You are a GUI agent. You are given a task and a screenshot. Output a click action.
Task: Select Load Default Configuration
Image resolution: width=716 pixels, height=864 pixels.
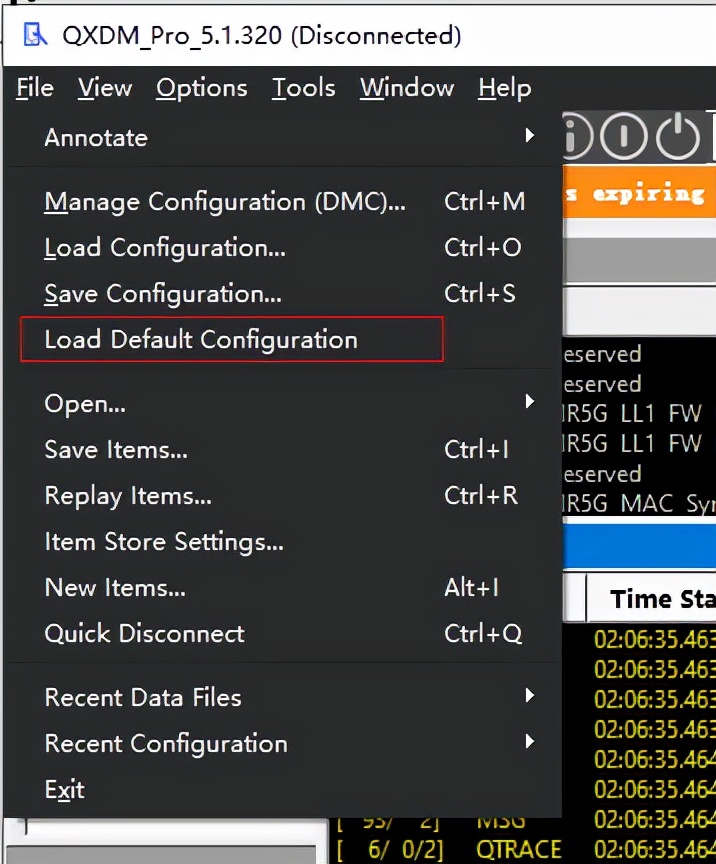tap(200, 339)
